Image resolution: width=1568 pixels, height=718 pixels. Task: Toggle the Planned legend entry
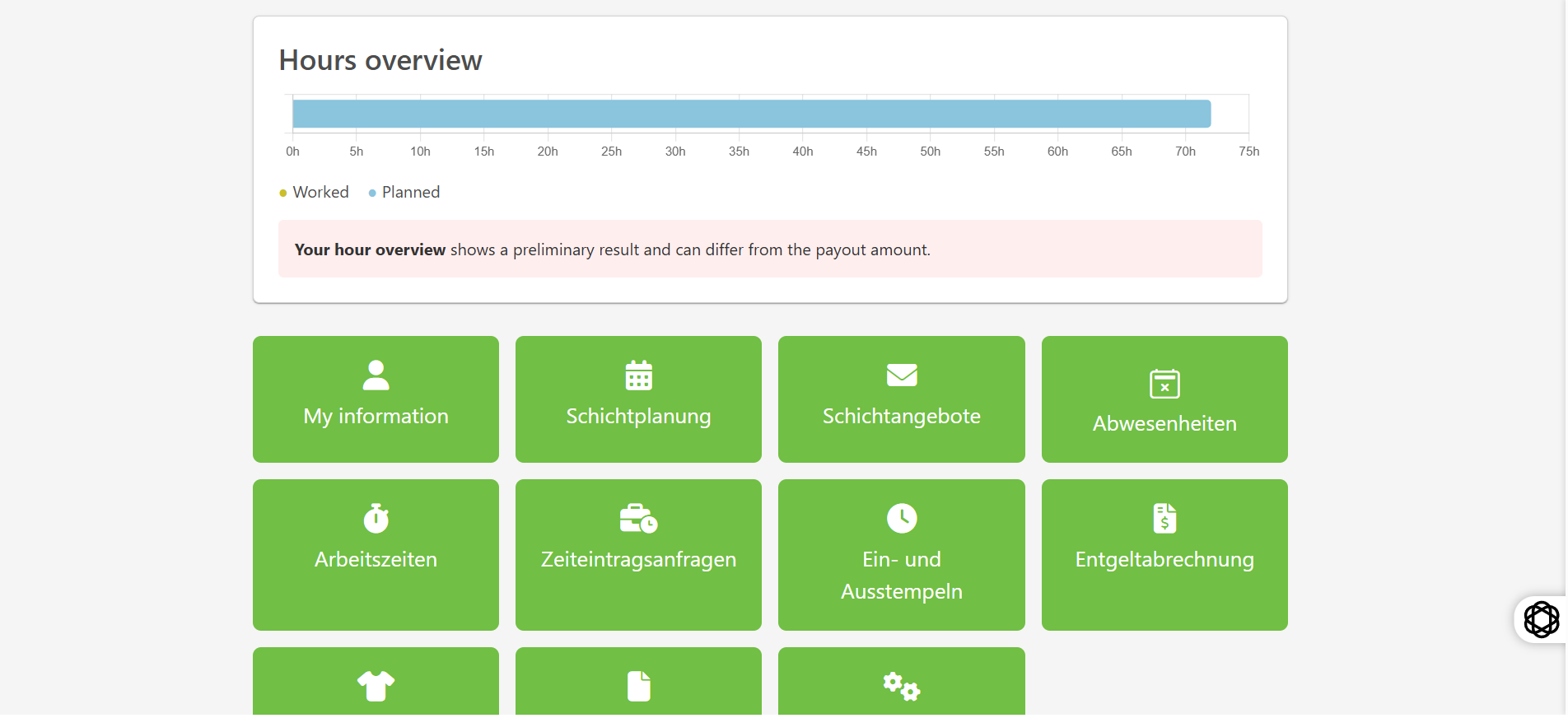pyautogui.click(x=404, y=192)
